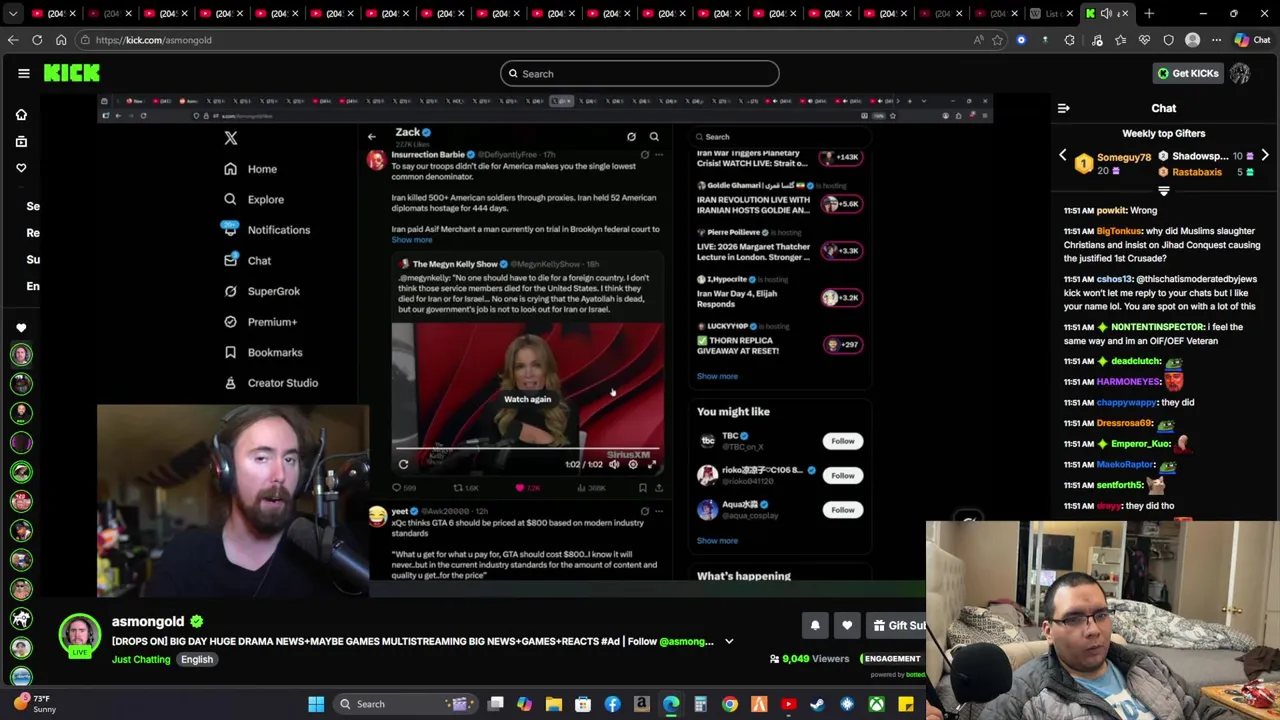Click SuperGrok in the streamed X sidebar
Image resolution: width=1280 pixels, height=720 pixels.
click(262, 291)
